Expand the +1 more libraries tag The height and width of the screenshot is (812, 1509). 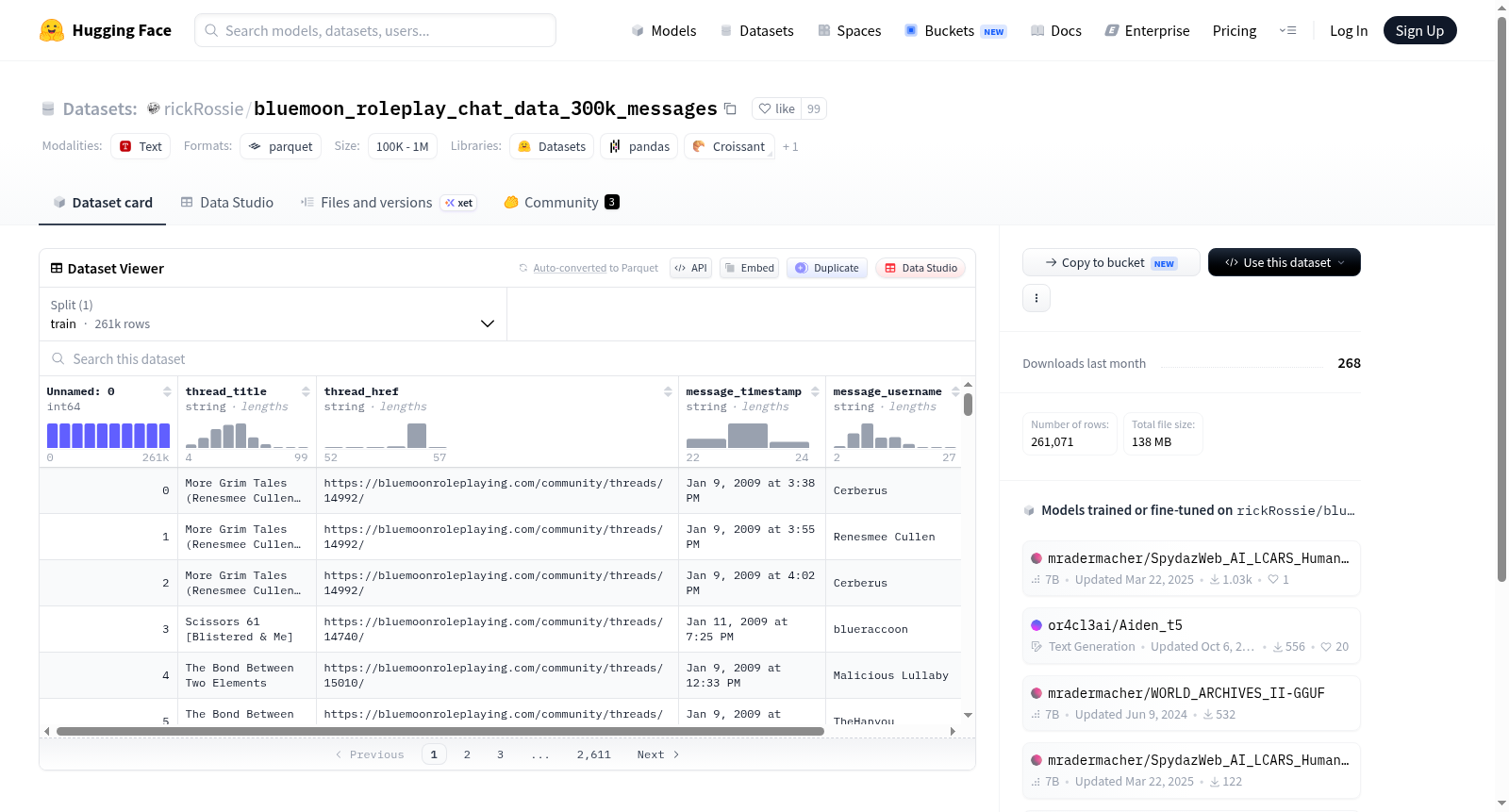point(790,146)
